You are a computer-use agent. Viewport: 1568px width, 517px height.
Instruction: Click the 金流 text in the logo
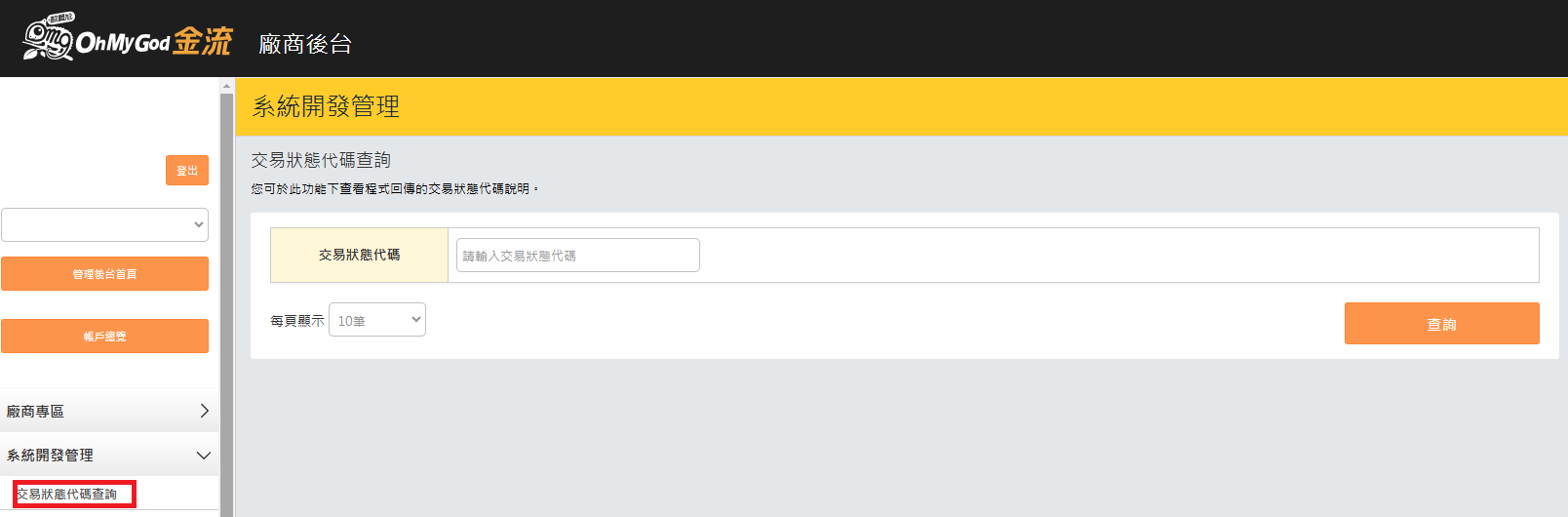203,41
